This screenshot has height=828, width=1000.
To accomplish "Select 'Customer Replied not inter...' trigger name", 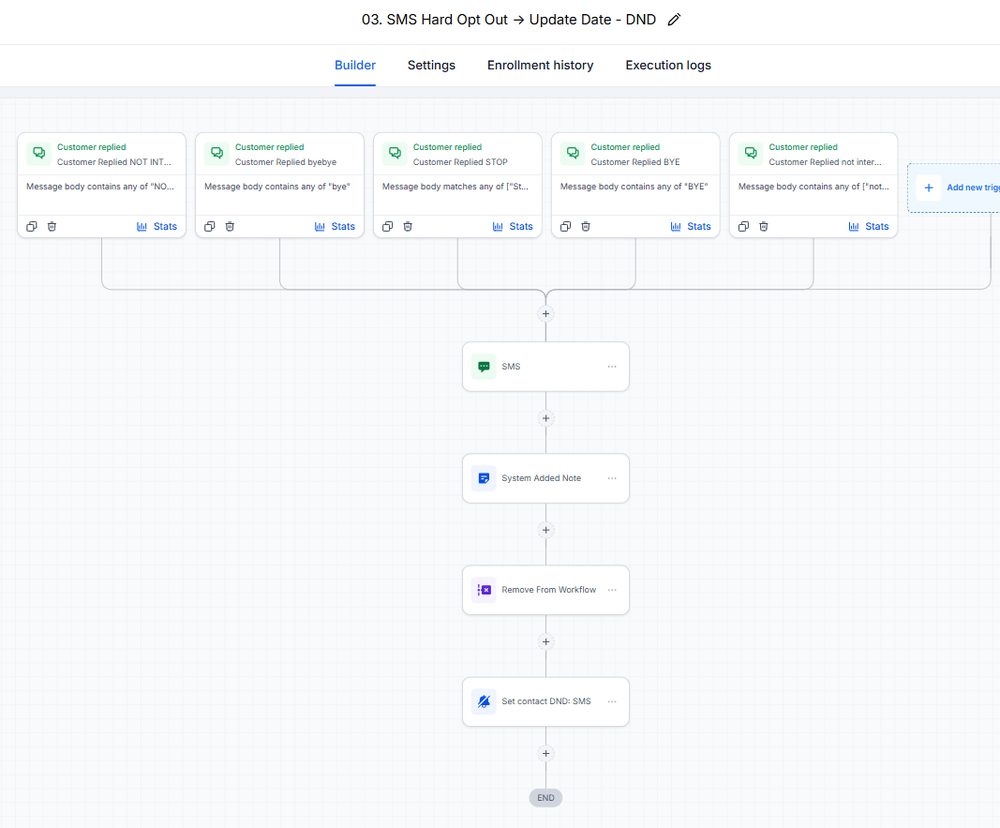I will click(x=825, y=162).
